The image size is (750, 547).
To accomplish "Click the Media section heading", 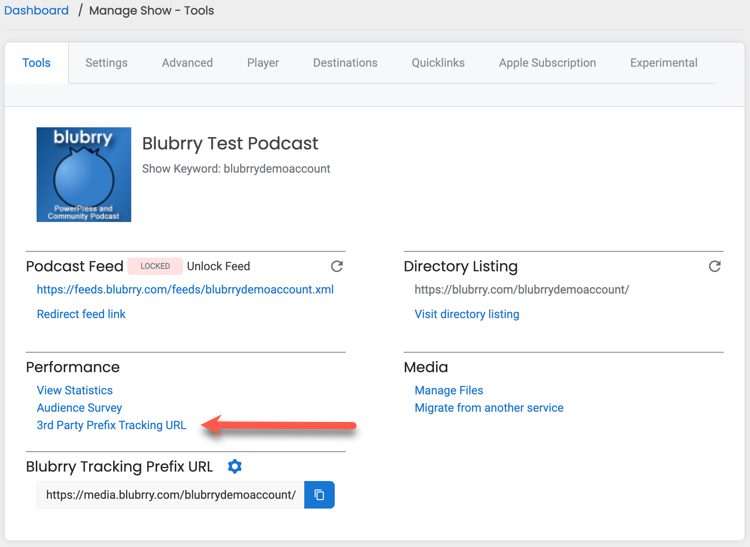I will click(426, 367).
